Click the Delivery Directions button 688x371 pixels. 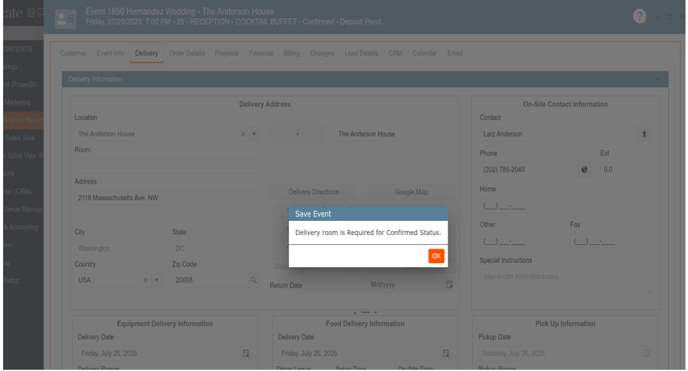click(314, 192)
